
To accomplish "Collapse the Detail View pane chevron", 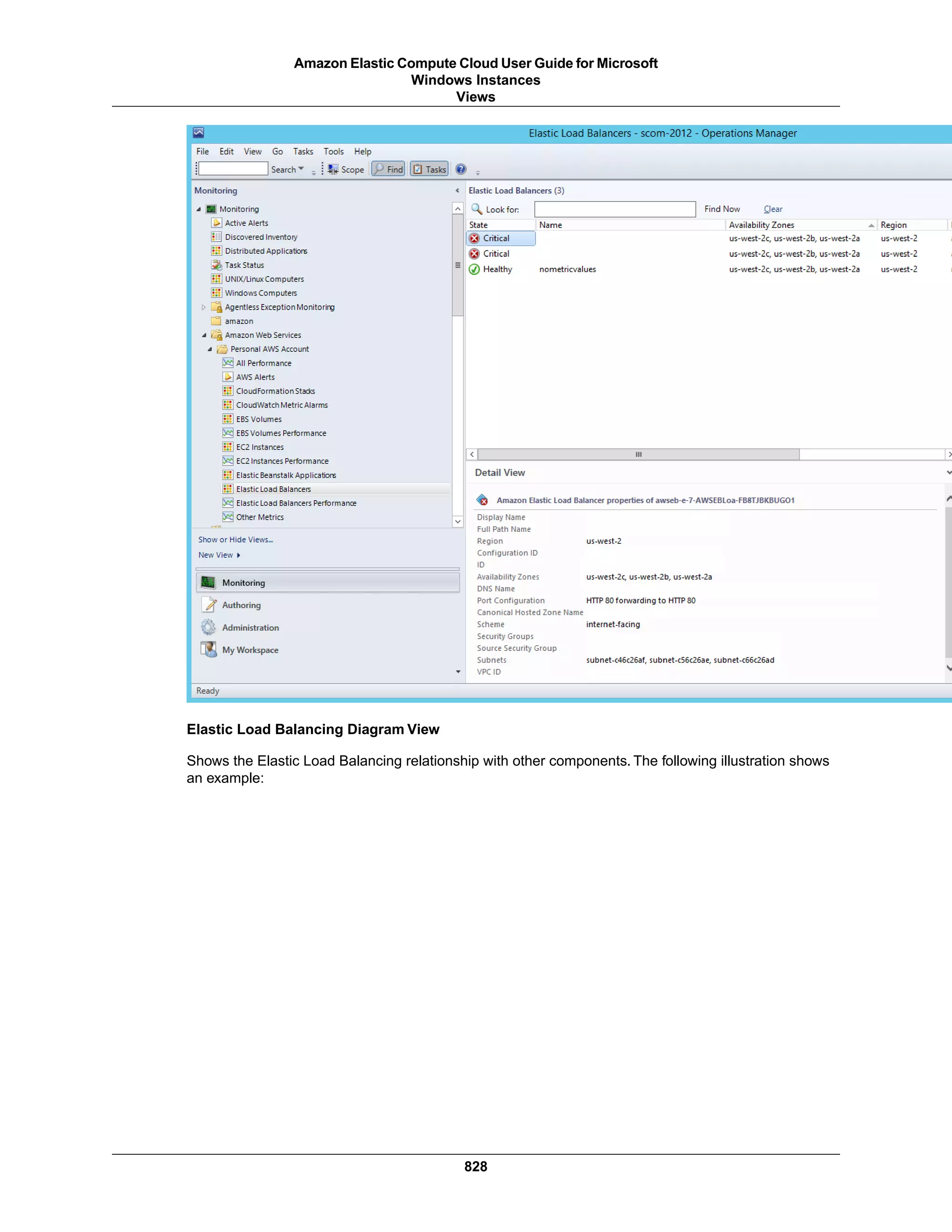I will coord(949,473).
